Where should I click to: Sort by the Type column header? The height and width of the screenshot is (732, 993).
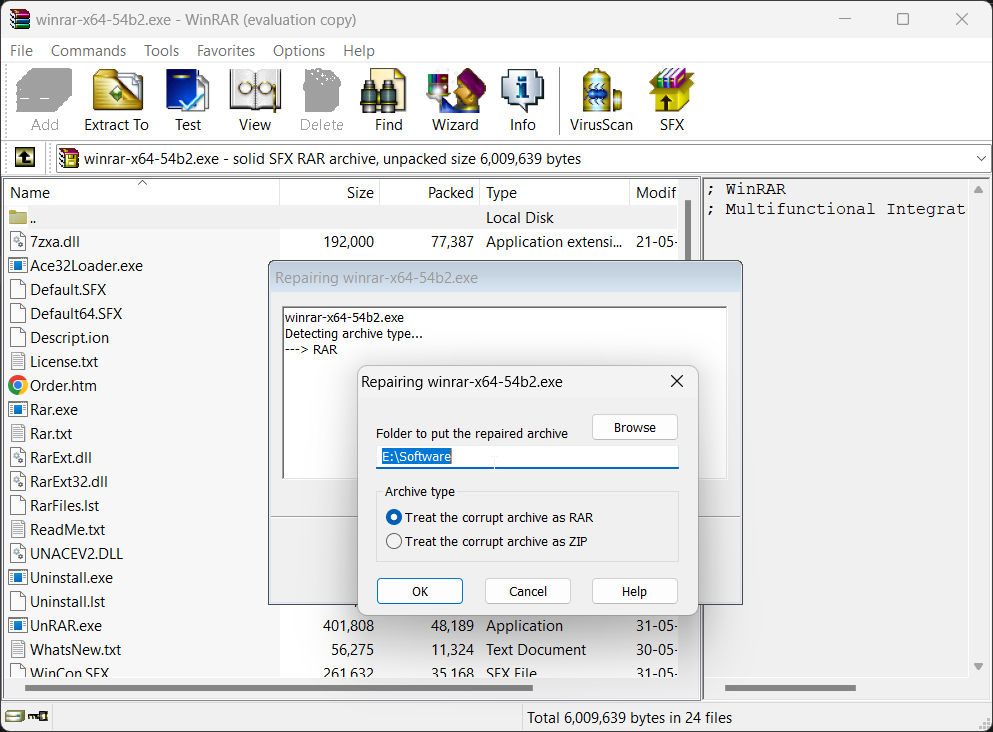pos(555,192)
